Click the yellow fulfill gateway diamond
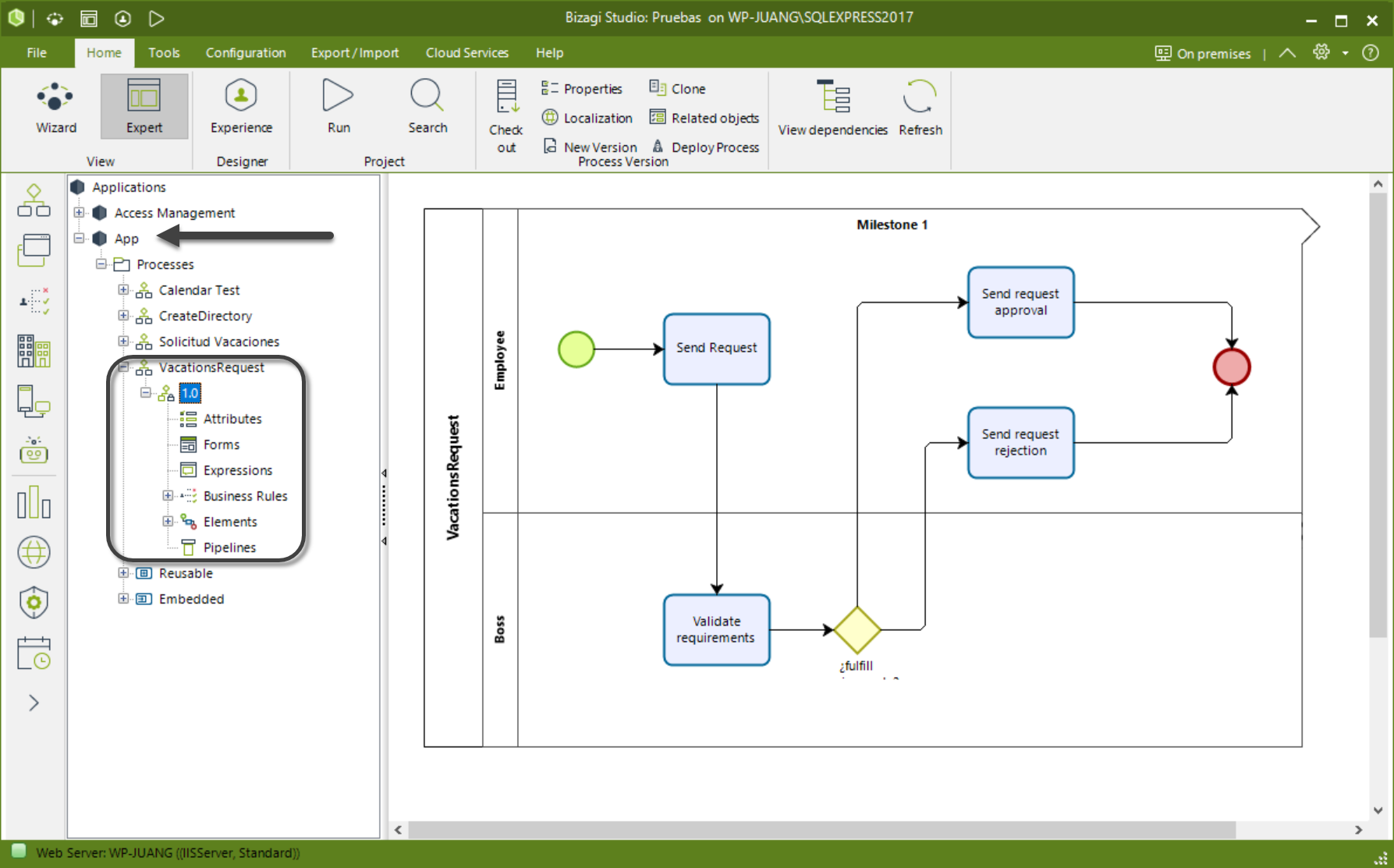Image resolution: width=1394 pixels, height=868 pixels. coord(857,629)
